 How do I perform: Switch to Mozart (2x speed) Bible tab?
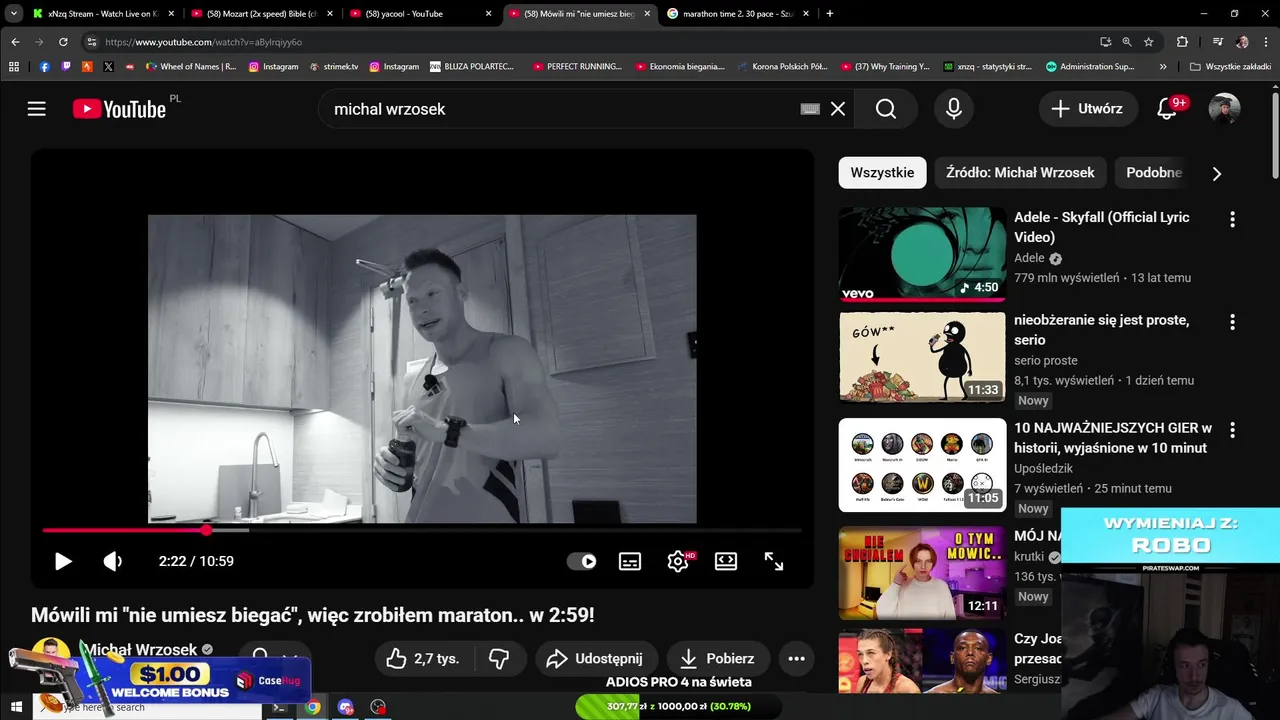coord(260,14)
